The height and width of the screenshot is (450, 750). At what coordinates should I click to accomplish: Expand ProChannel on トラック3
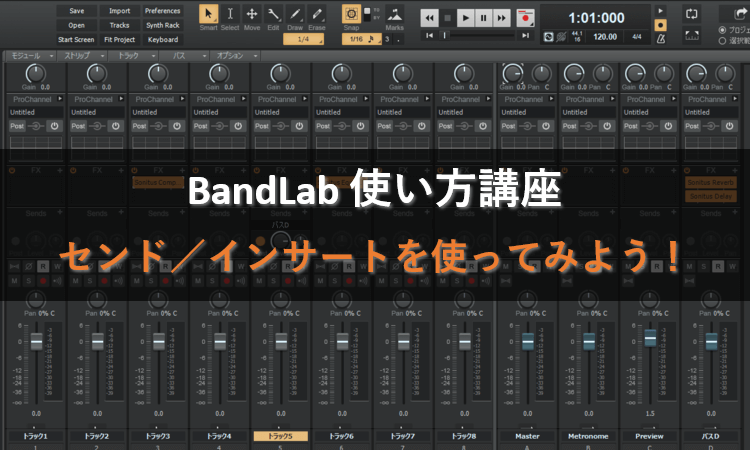point(182,99)
